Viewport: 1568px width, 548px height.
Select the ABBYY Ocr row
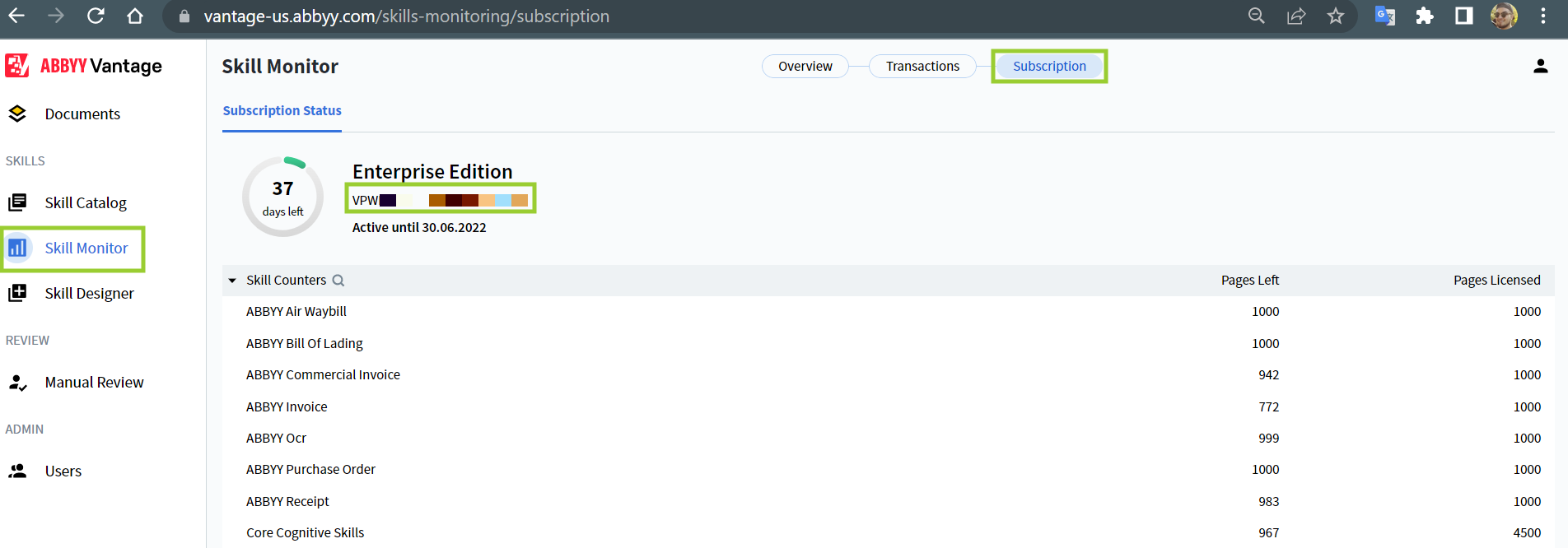pyautogui.click(x=889, y=438)
